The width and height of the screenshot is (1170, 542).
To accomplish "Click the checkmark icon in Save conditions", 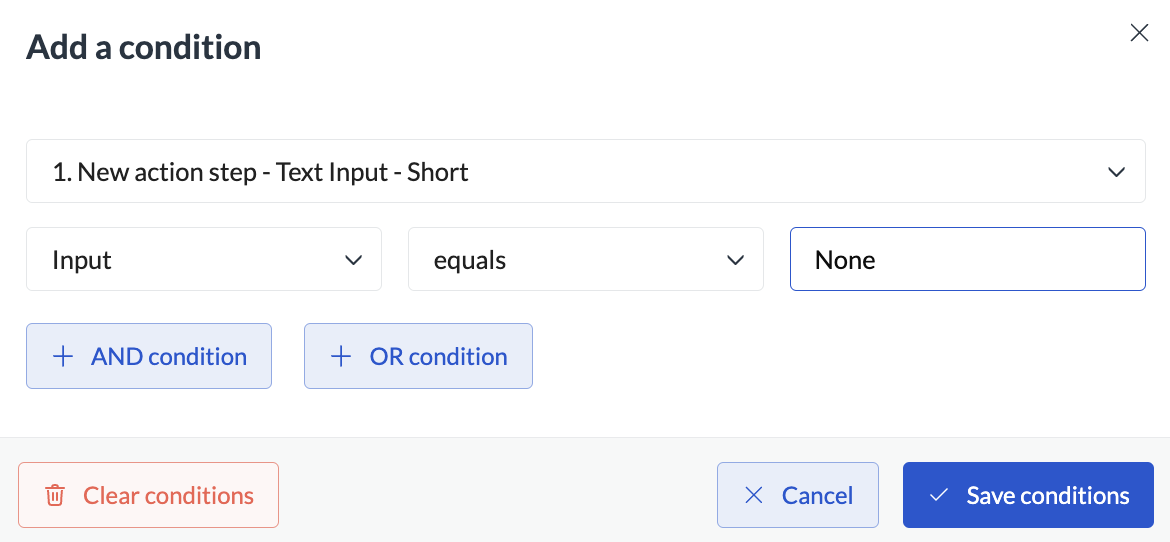I will pos(938,495).
